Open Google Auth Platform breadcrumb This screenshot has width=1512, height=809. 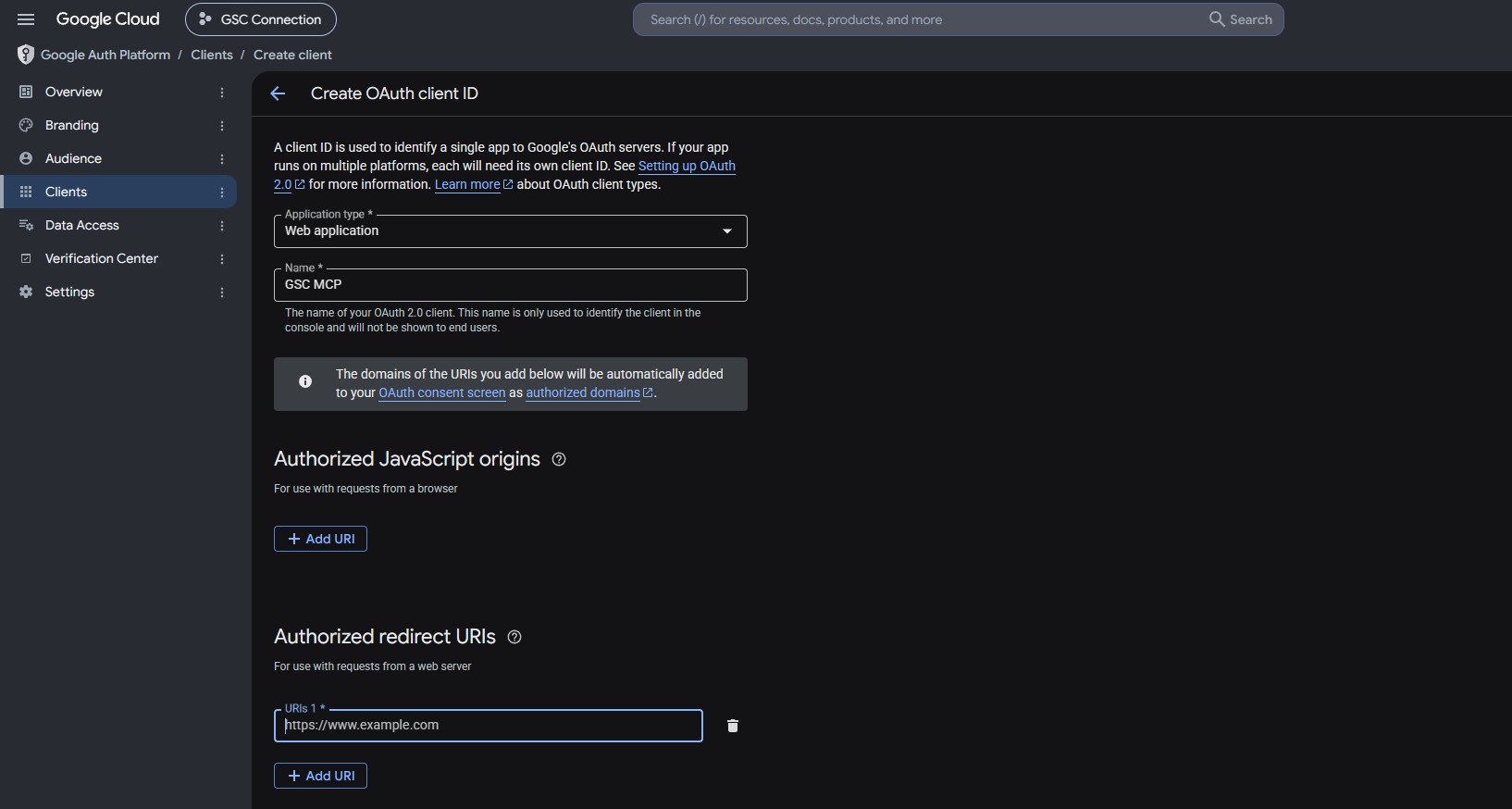click(x=105, y=55)
